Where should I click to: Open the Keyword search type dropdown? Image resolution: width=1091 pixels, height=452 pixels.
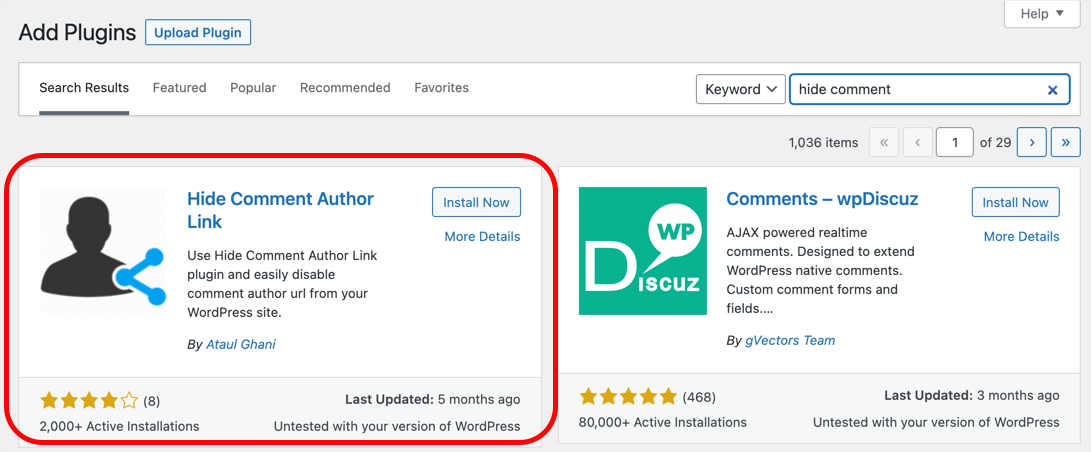tap(741, 89)
